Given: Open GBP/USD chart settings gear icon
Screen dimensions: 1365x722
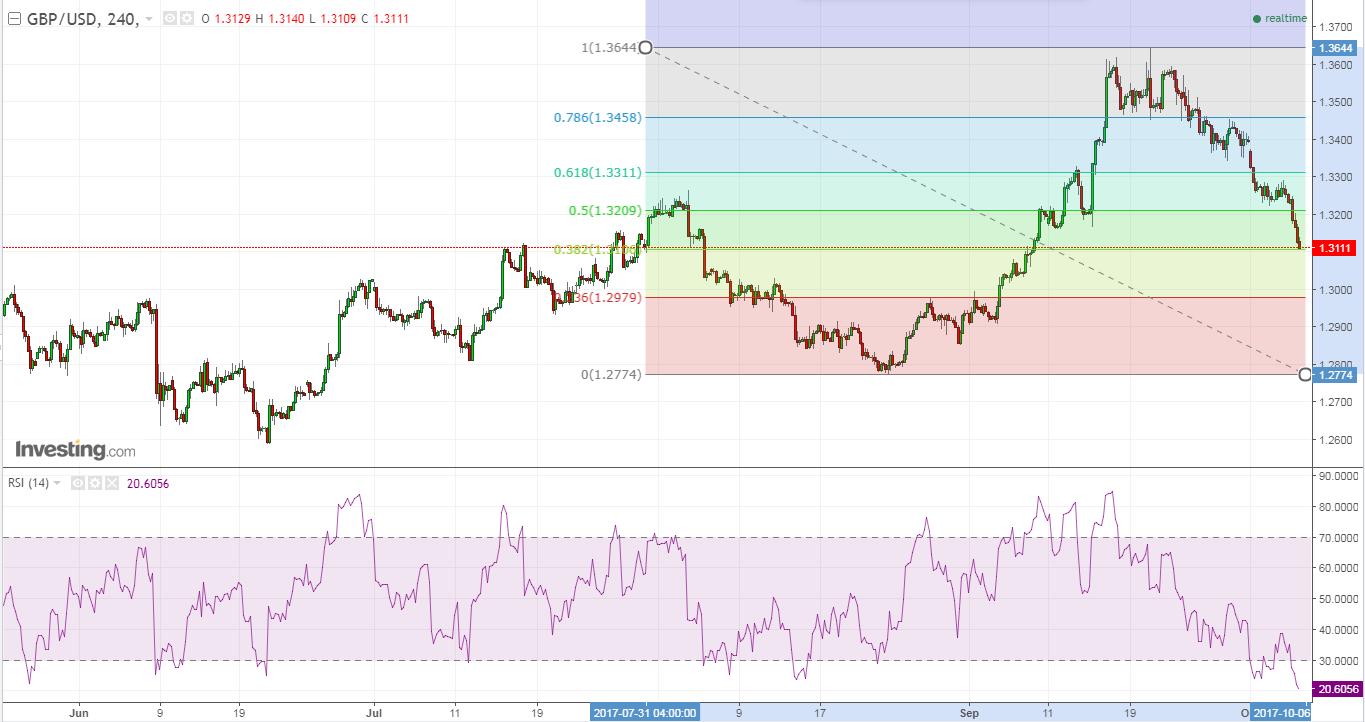Looking at the screenshot, I should (x=186, y=18).
